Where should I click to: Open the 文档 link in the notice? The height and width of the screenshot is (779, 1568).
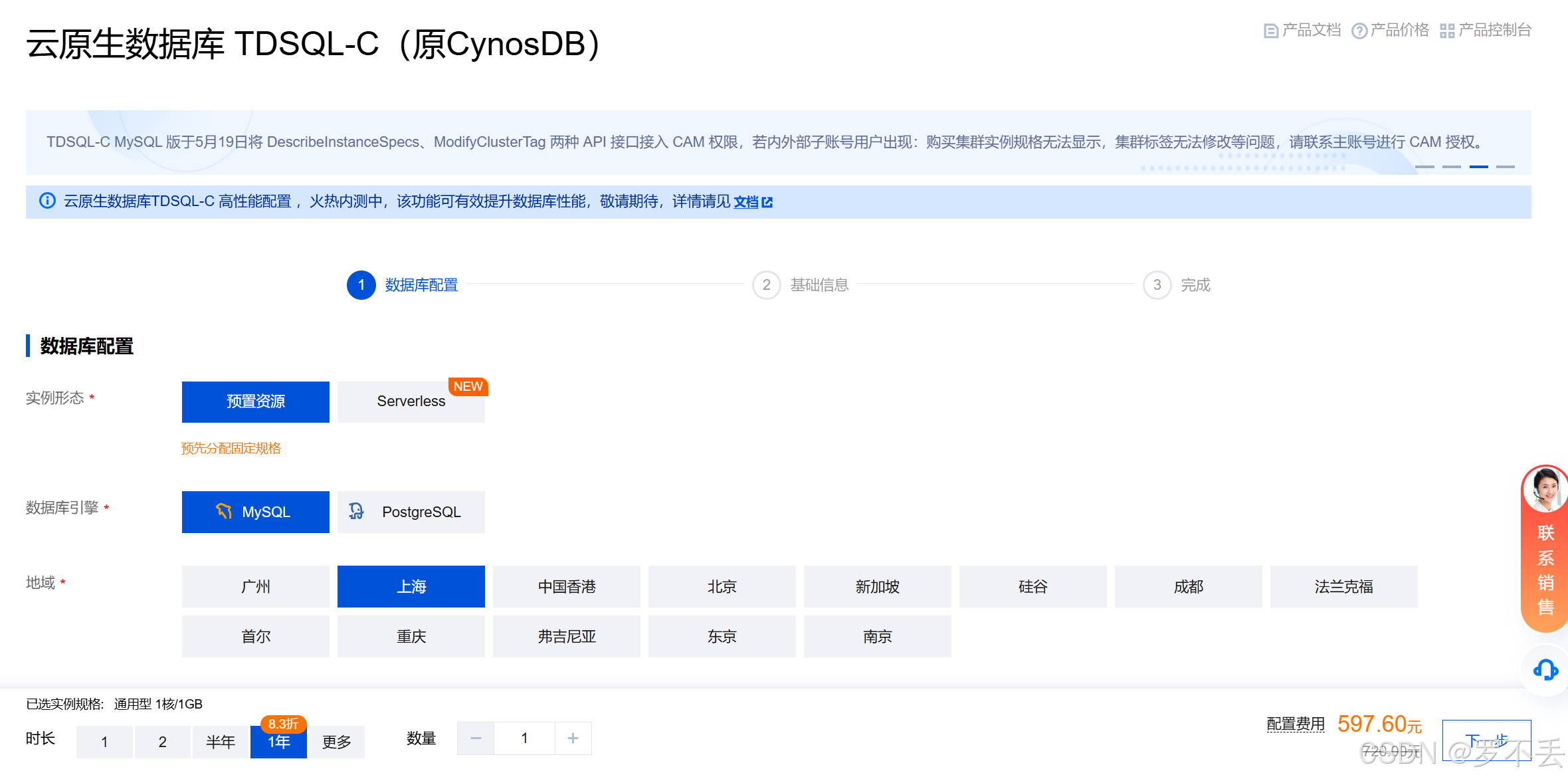click(745, 201)
